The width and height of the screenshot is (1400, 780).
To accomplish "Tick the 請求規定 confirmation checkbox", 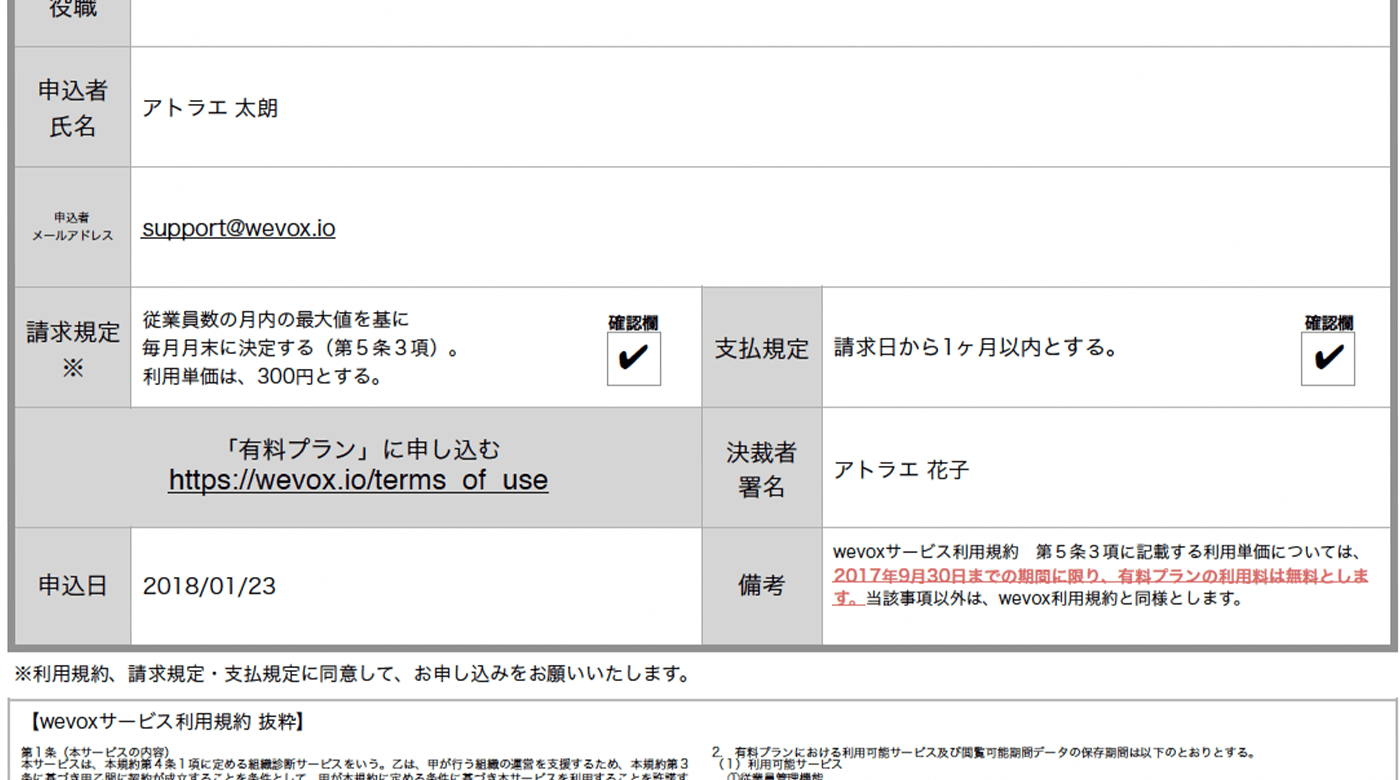I will coord(634,359).
